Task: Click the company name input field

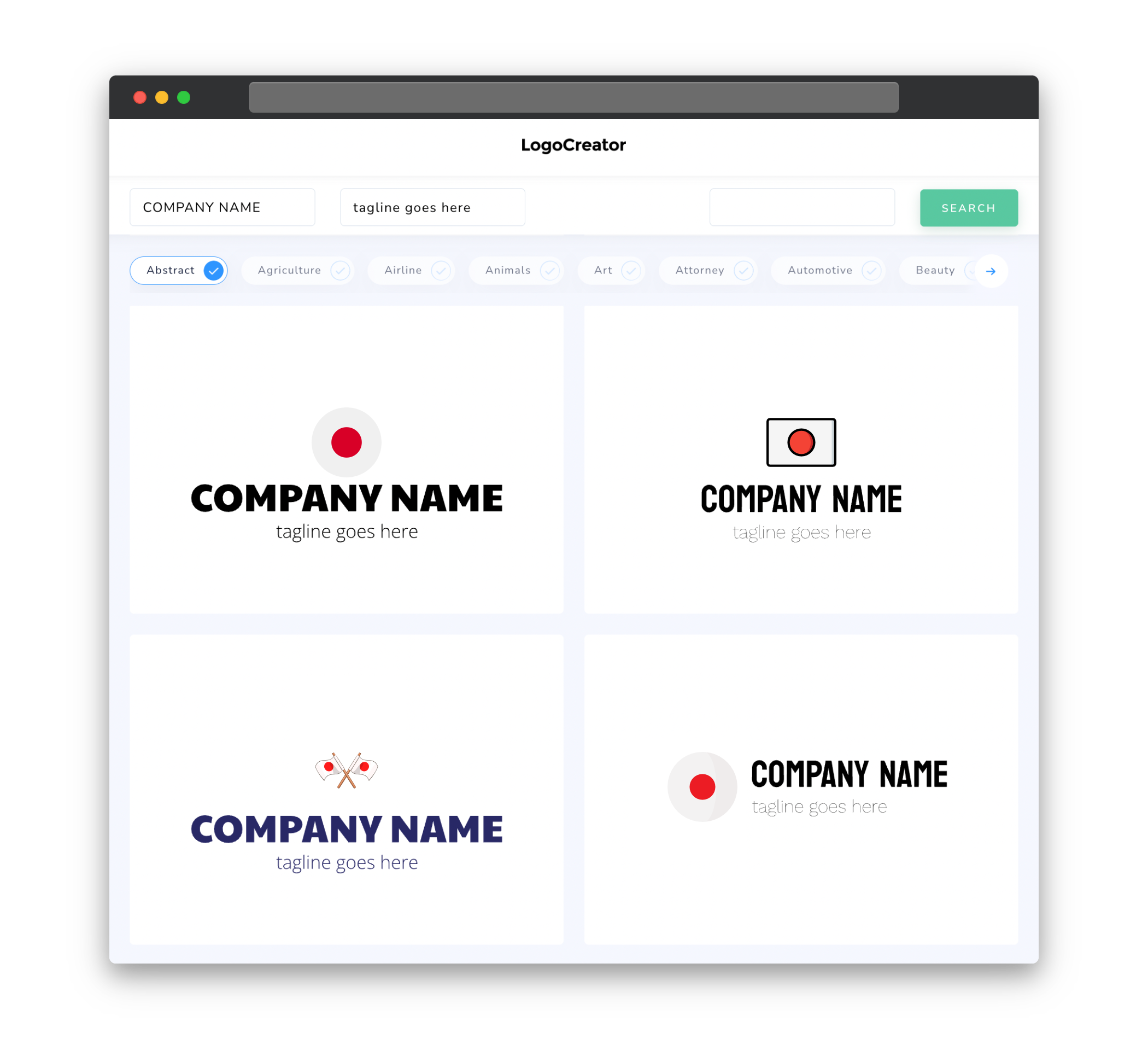Action: pyautogui.click(x=223, y=207)
